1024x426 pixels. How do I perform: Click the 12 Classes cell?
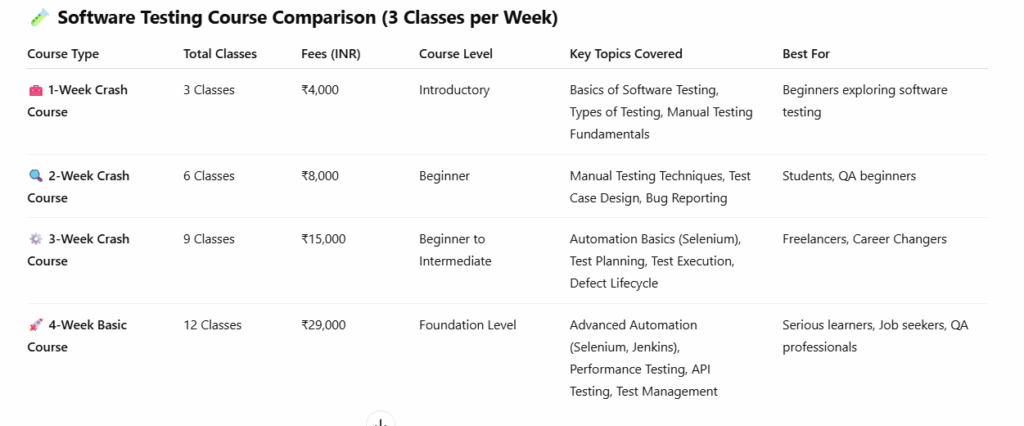(x=212, y=325)
